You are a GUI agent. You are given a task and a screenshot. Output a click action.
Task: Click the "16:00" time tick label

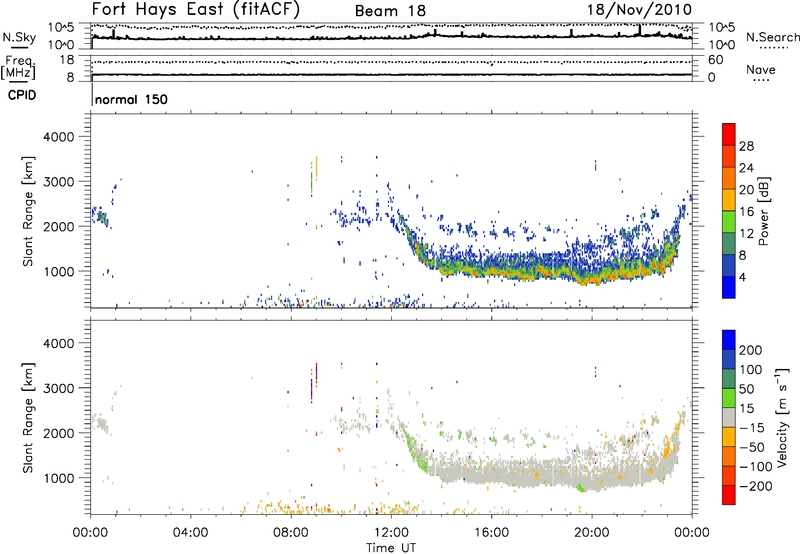[491, 533]
